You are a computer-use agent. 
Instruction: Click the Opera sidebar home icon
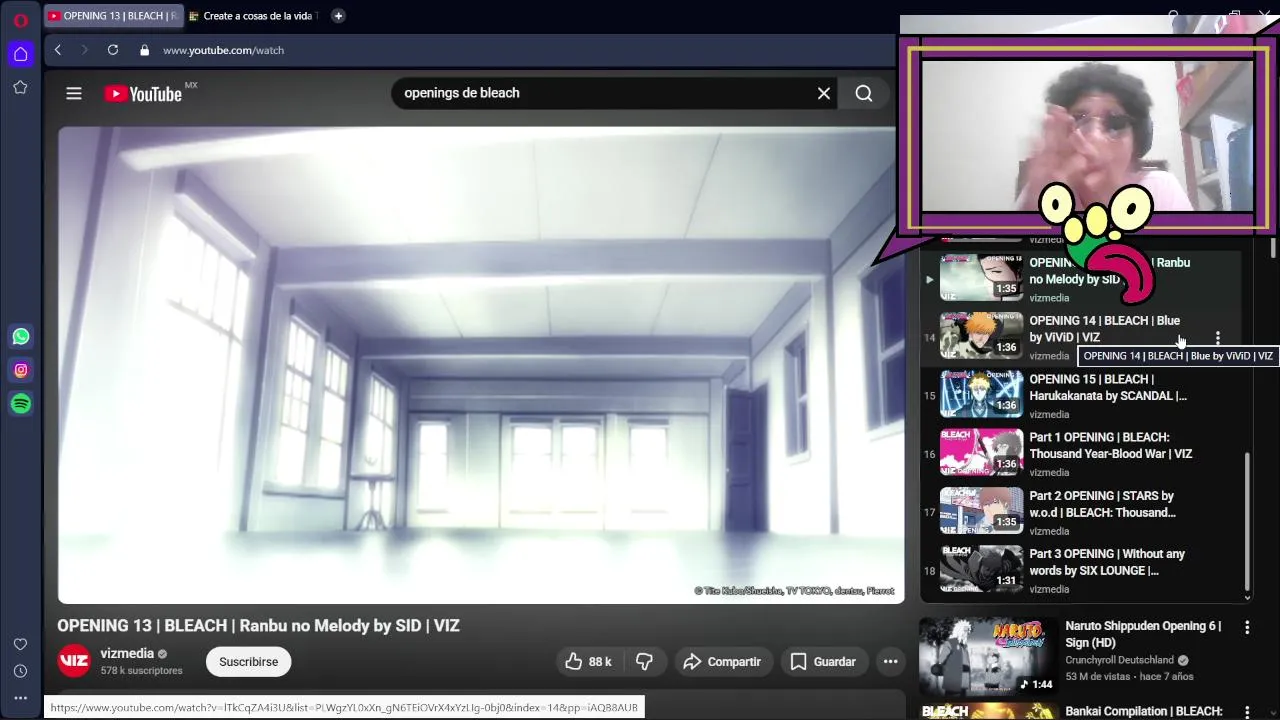(x=20, y=54)
